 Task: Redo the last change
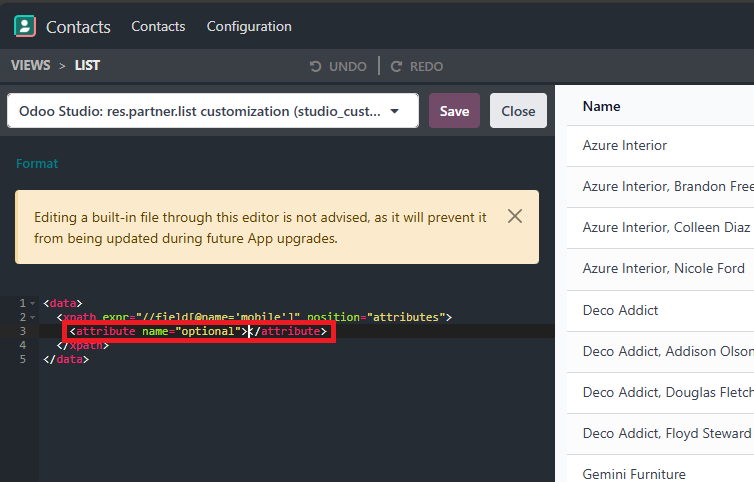tap(417, 66)
